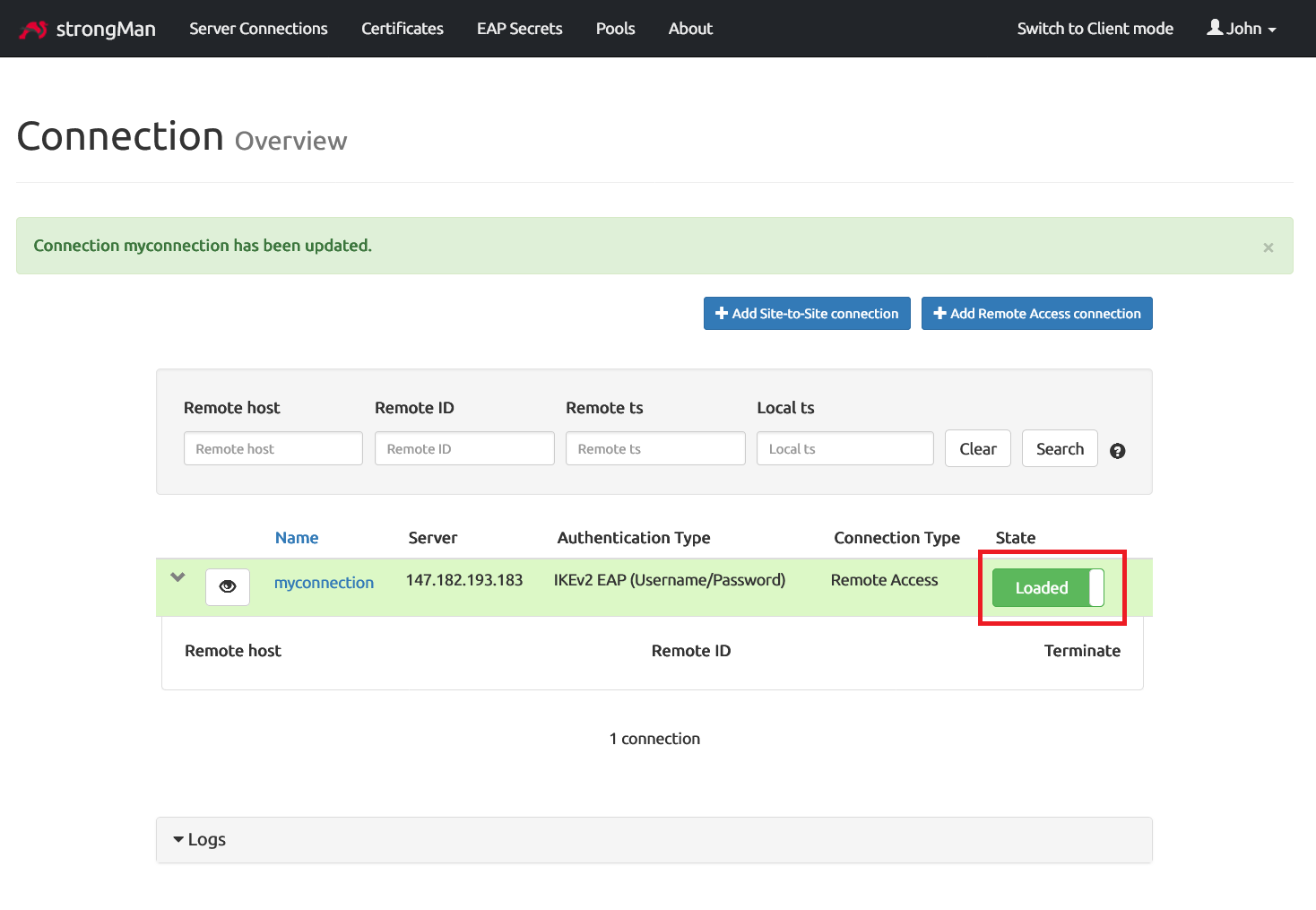Open Server Connections menu item
The image size is (1316, 910).
(x=258, y=29)
